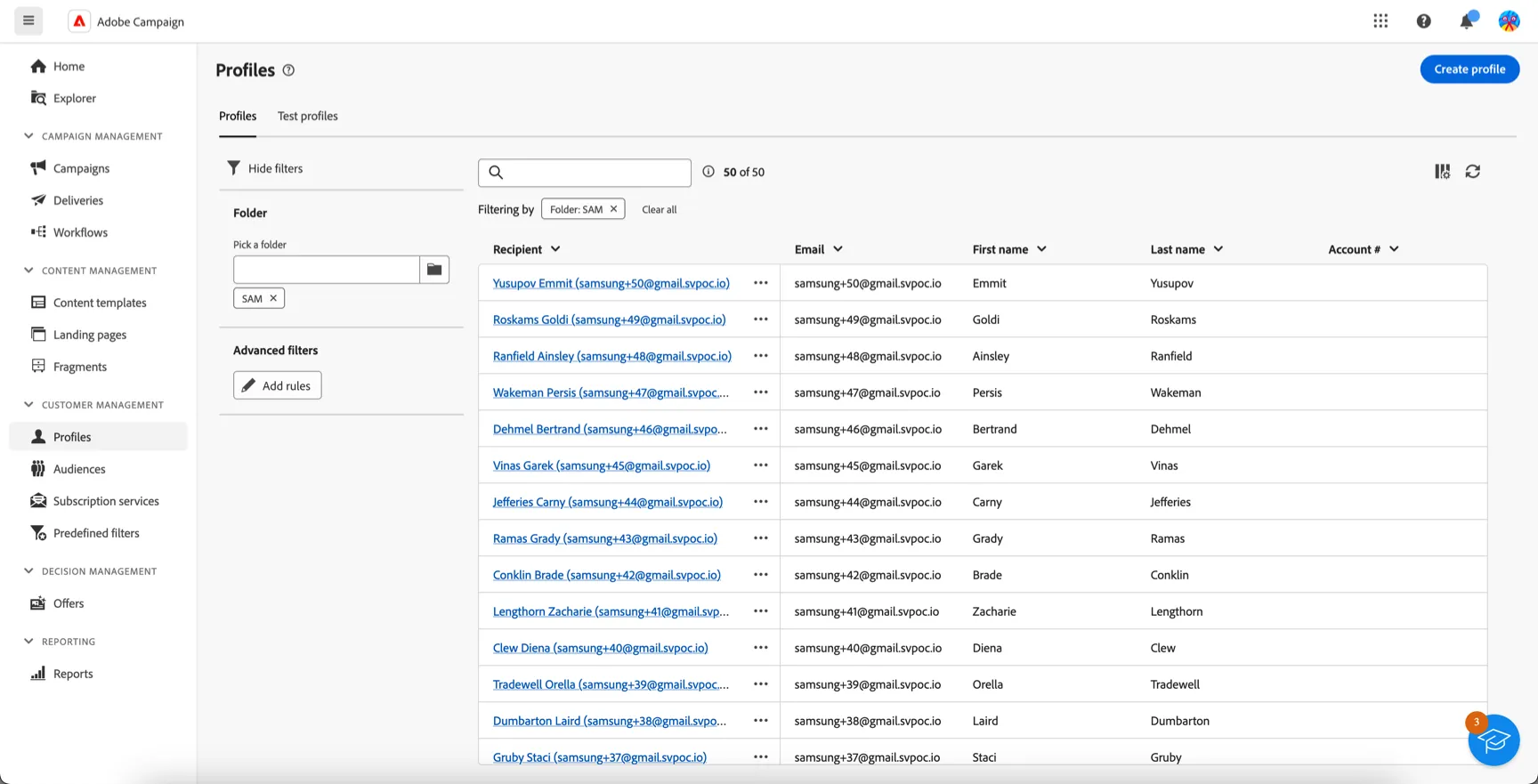The height and width of the screenshot is (784, 1538).
Task: Open more actions for Yusupov Emmit
Action: pos(761,283)
